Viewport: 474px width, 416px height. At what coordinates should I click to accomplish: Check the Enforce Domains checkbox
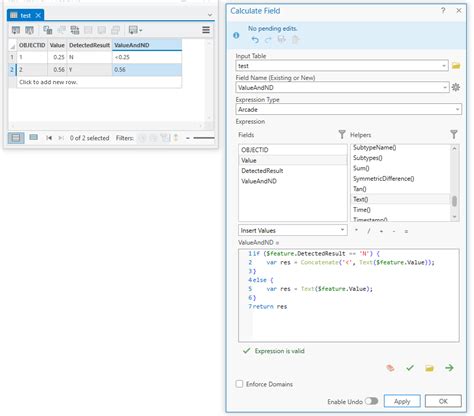click(x=239, y=384)
